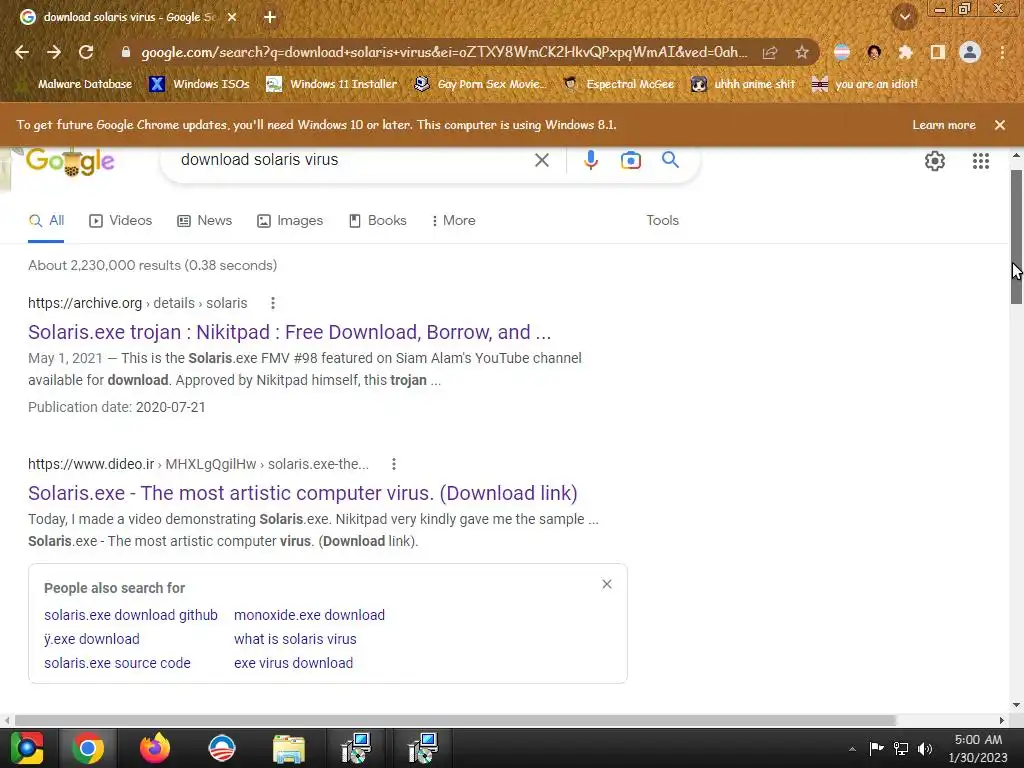Search 'exe virus download' suggestion
1024x768 pixels.
[293, 663]
